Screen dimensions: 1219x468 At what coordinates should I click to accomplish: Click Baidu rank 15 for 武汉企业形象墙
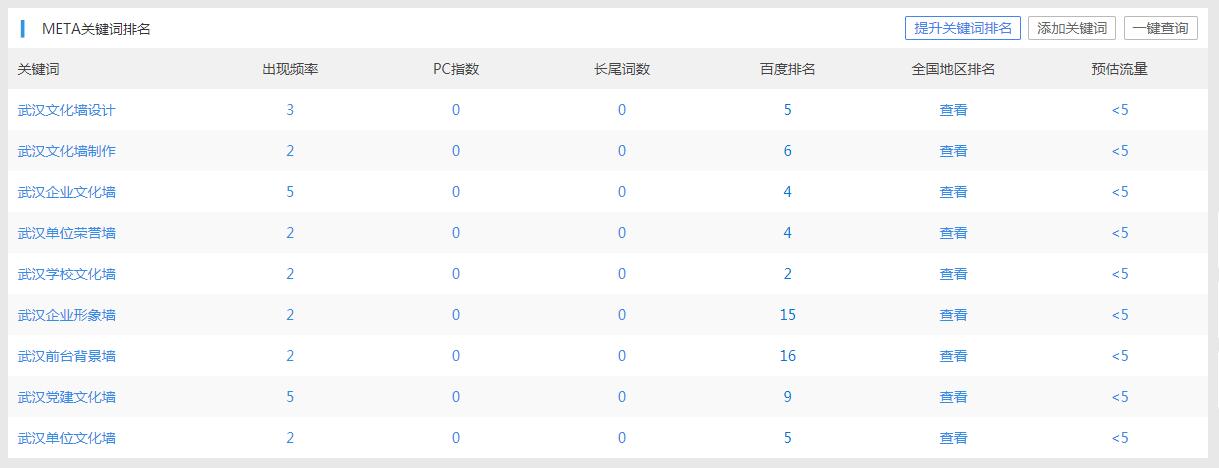coord(788,315)
